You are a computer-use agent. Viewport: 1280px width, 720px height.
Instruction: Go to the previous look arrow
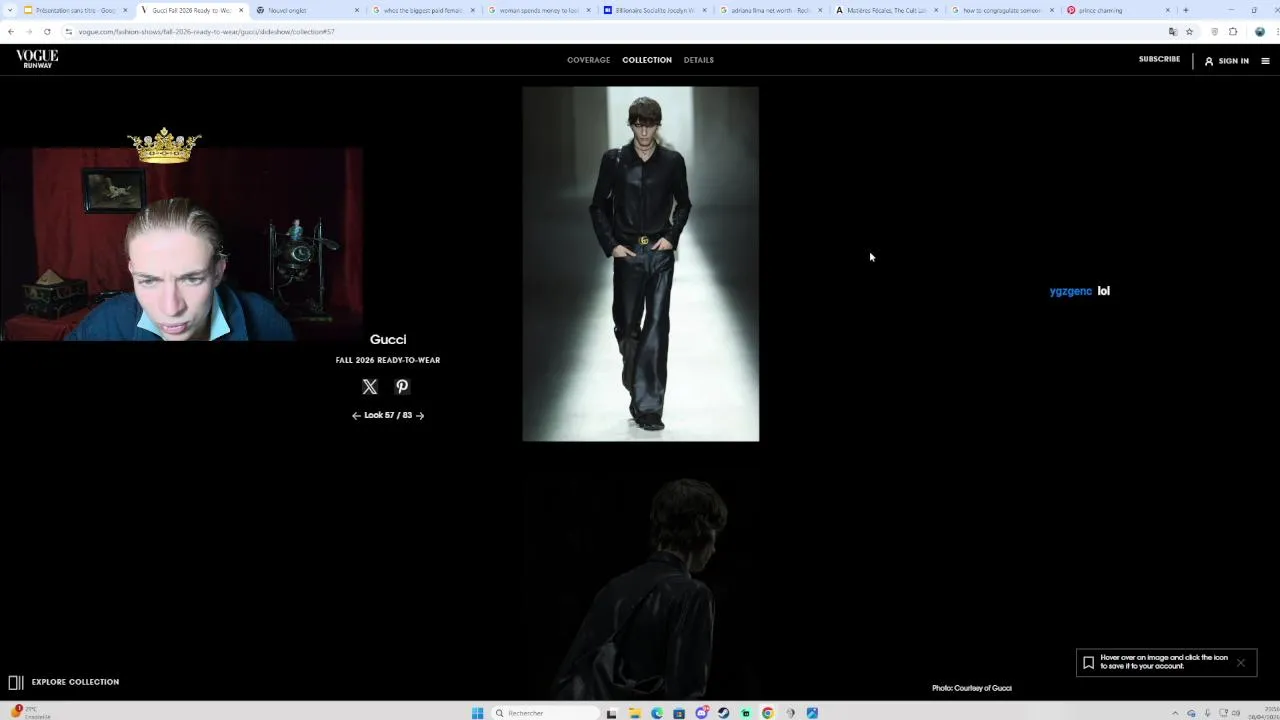[x=356, y=416]
